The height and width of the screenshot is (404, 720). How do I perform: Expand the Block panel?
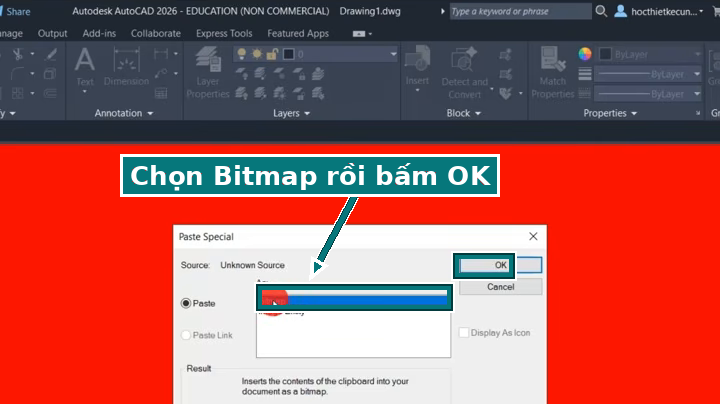463,113
